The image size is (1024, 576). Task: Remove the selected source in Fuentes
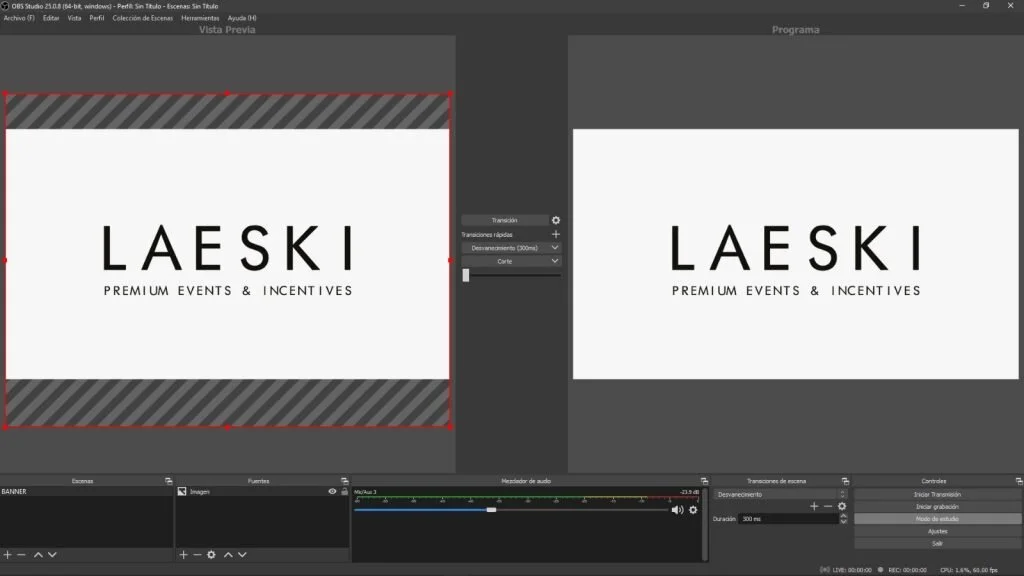pos(197,554)
